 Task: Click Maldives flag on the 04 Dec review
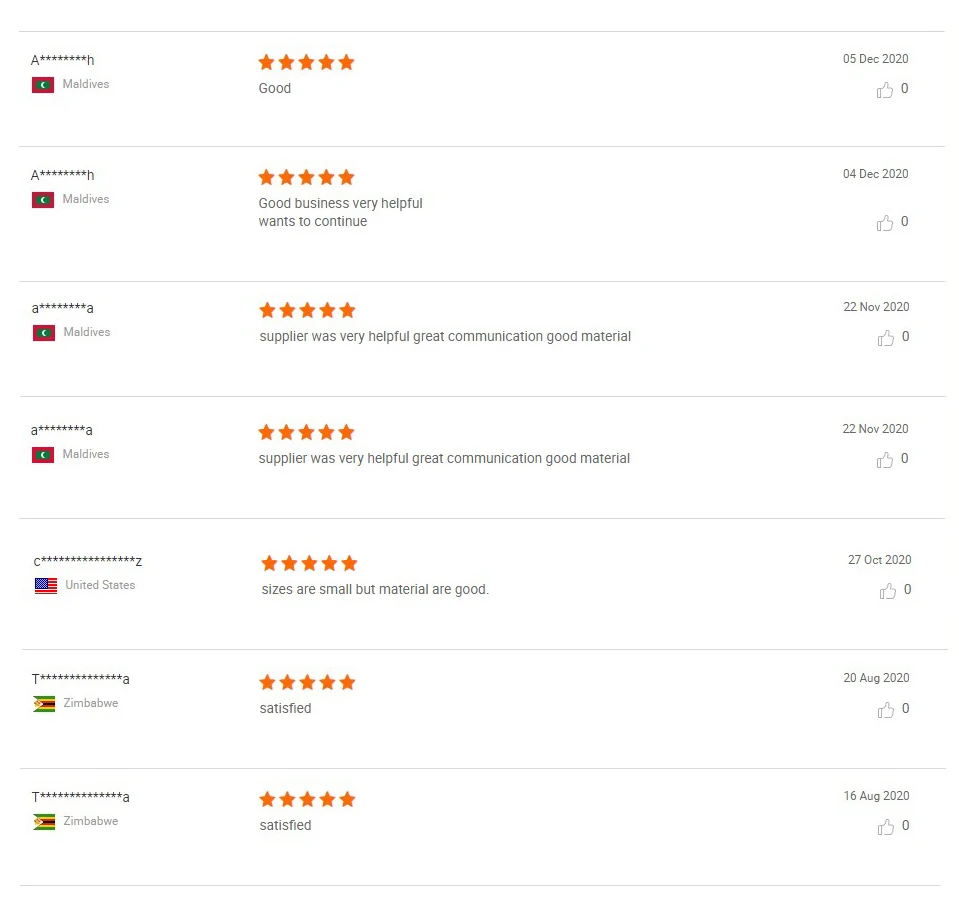click(x=43, y=200)
